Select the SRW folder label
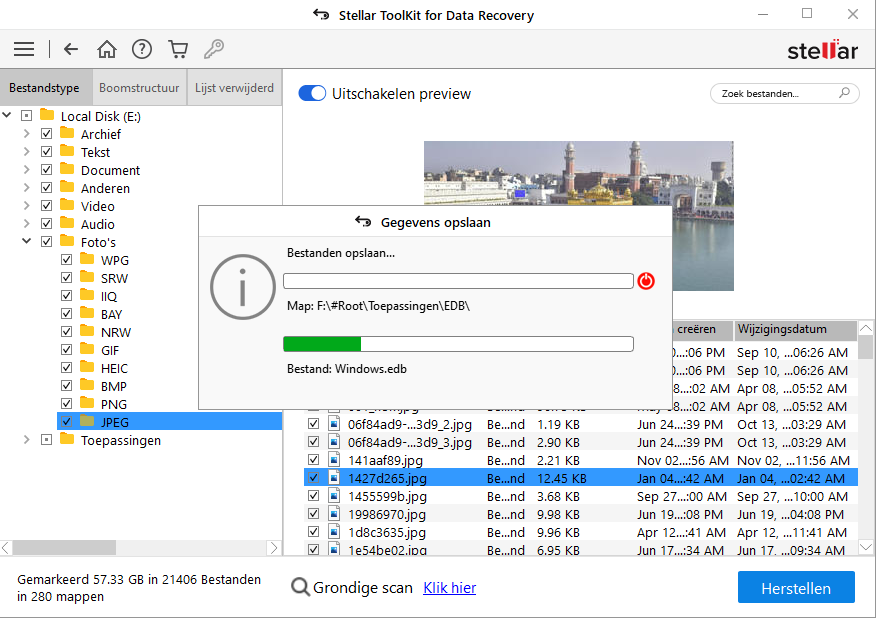The width and height of the screenshot is (876, 618). (114, 278)
